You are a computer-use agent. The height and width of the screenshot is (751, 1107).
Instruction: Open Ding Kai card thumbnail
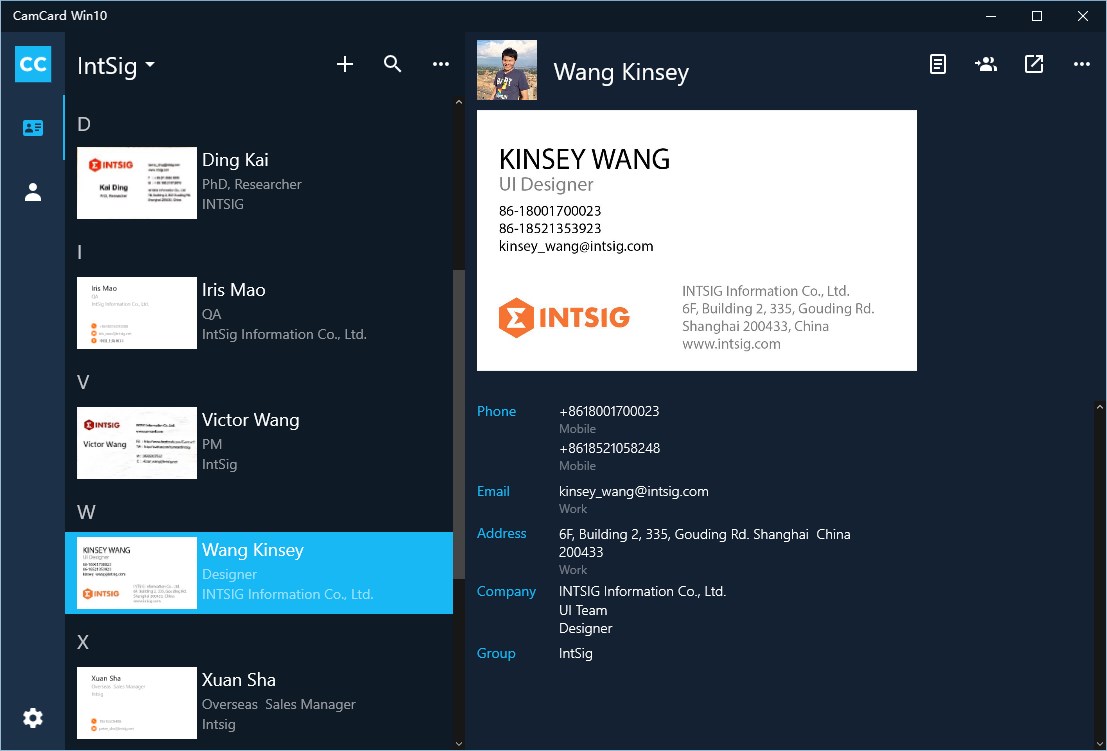[137, 183]
